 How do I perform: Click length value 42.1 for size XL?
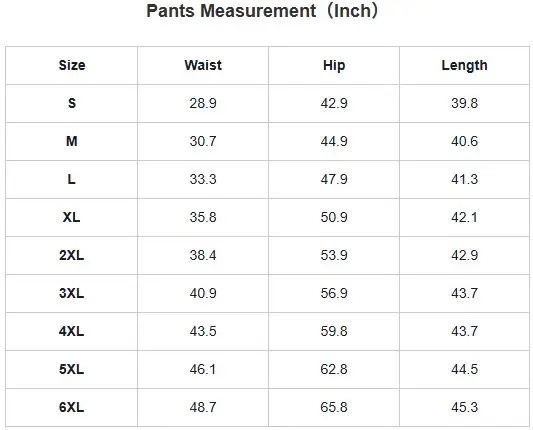464,217
